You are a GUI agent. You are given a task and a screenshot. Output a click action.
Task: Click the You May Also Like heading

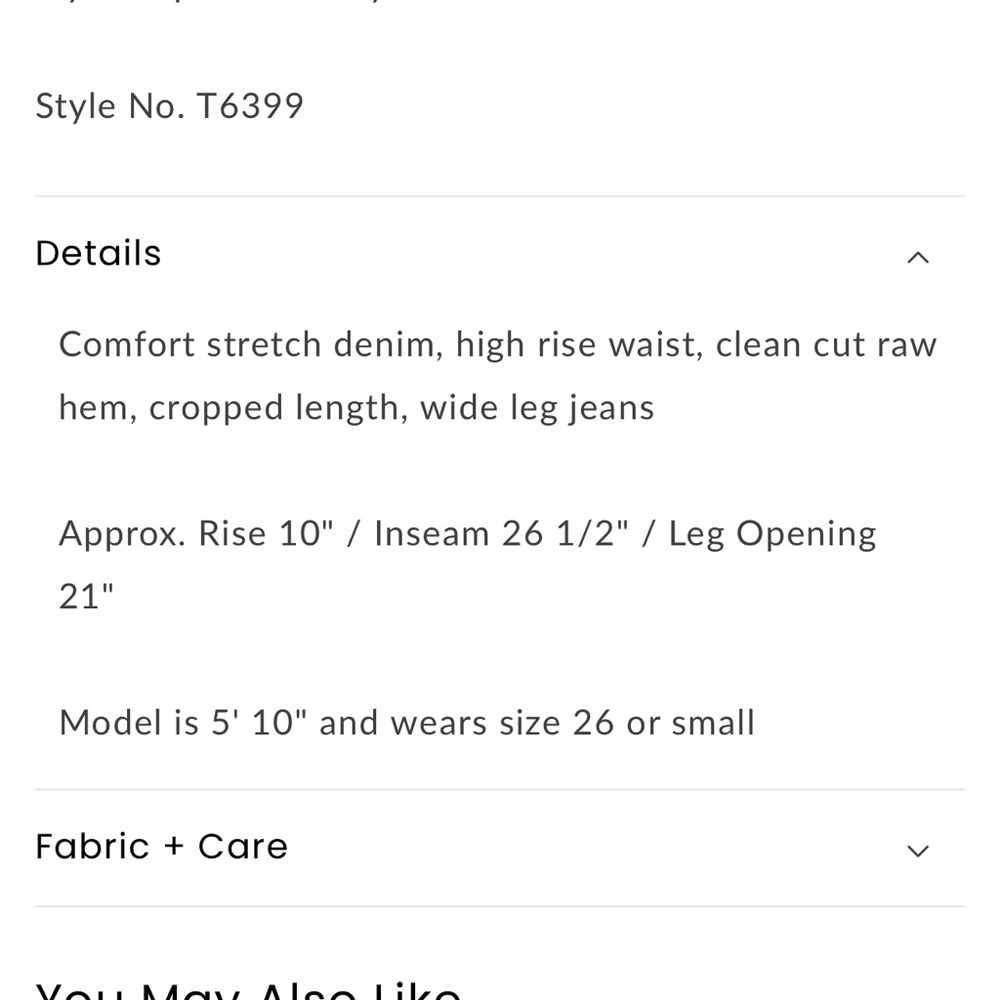248,991
